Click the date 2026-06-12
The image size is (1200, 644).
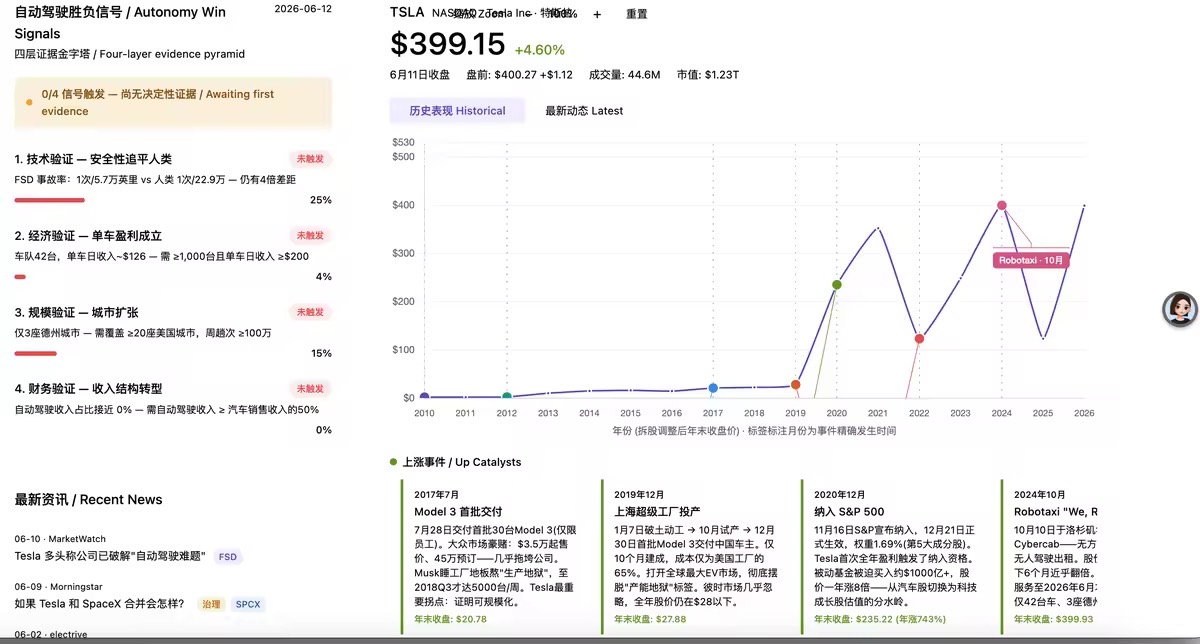pyautogui.click(x=303, y=9)
